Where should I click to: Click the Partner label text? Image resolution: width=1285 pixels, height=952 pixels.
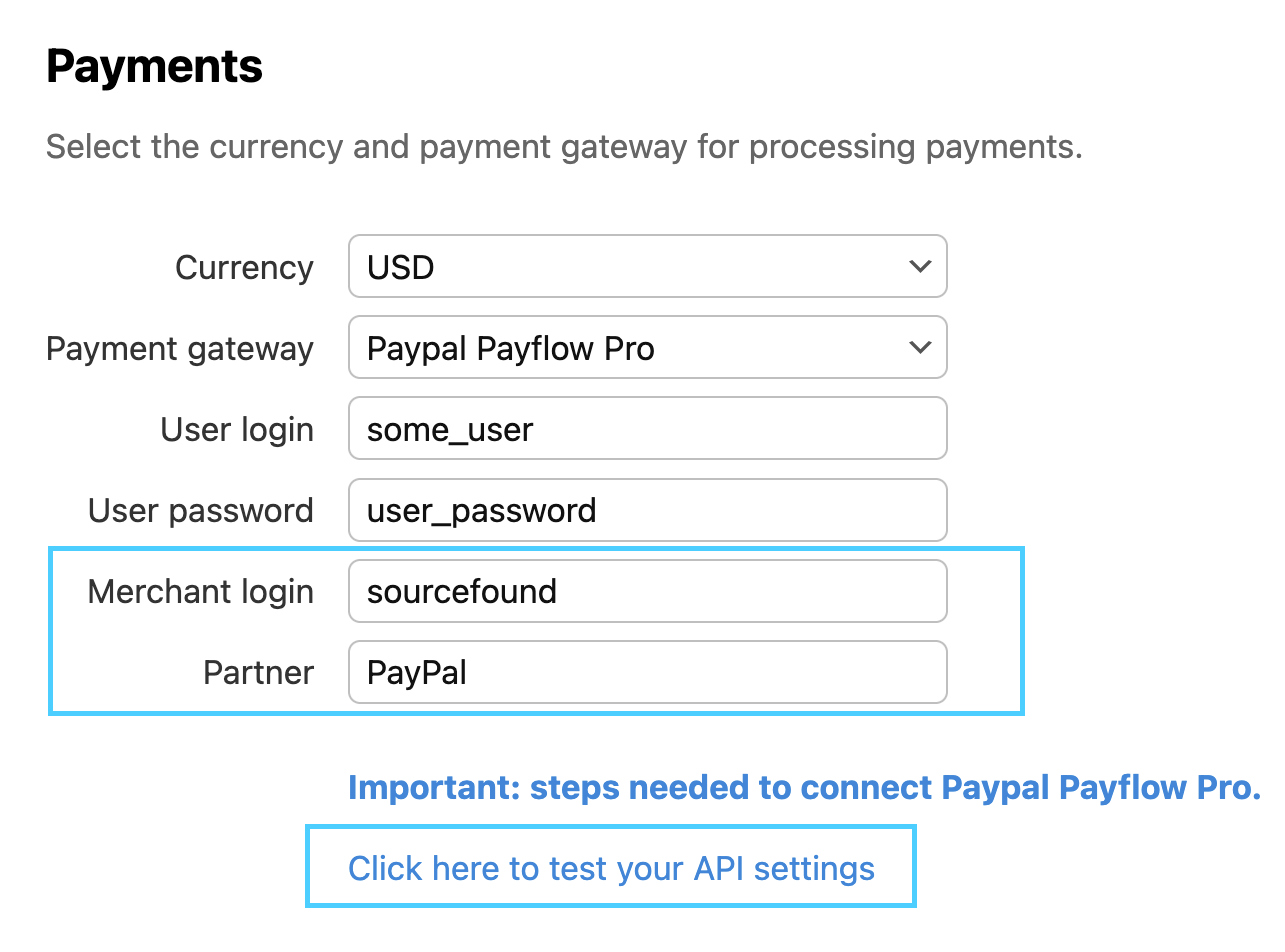click(258, 673)
